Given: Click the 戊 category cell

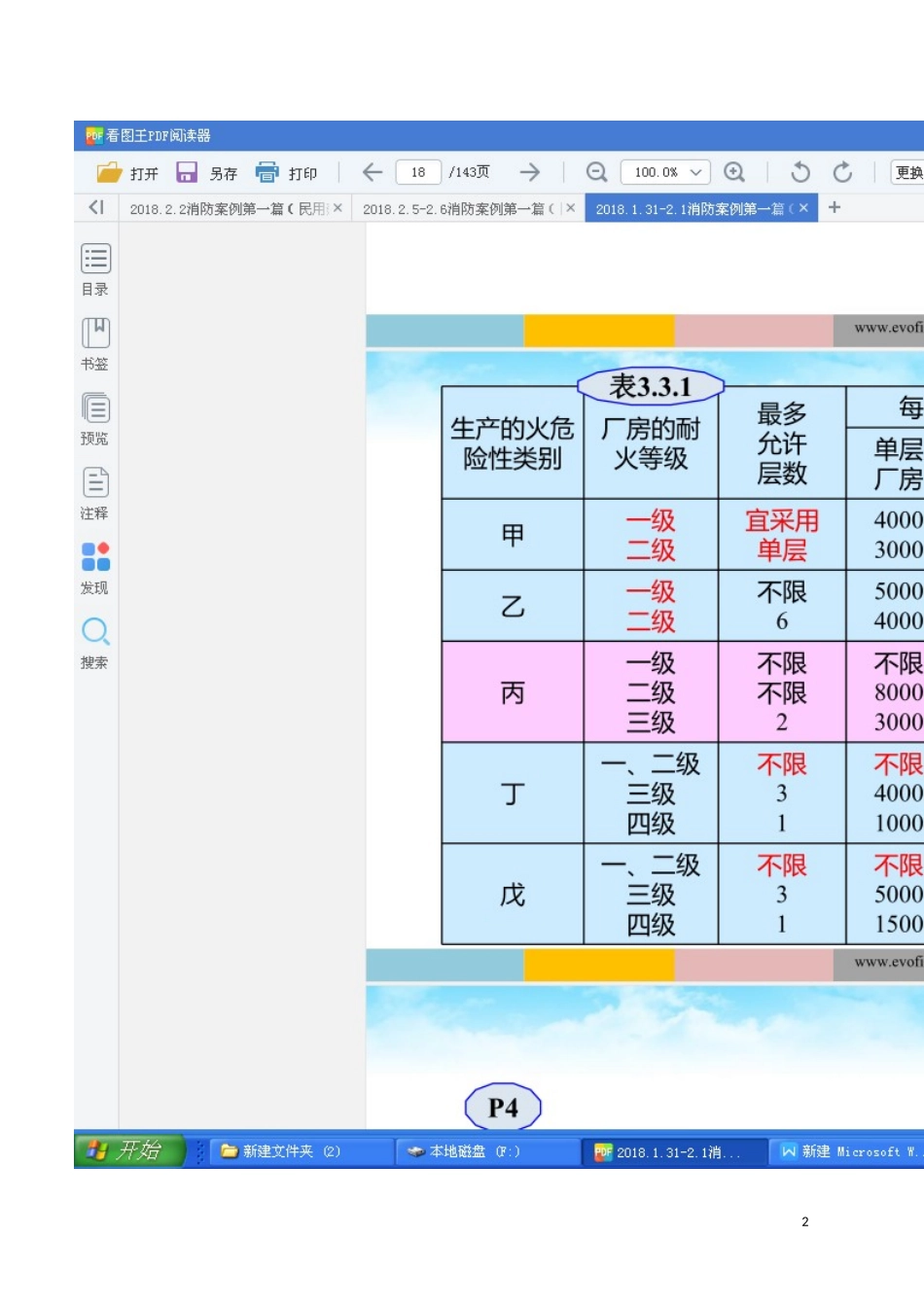Looking at the screenshot, I should click(x=513, y=894).
